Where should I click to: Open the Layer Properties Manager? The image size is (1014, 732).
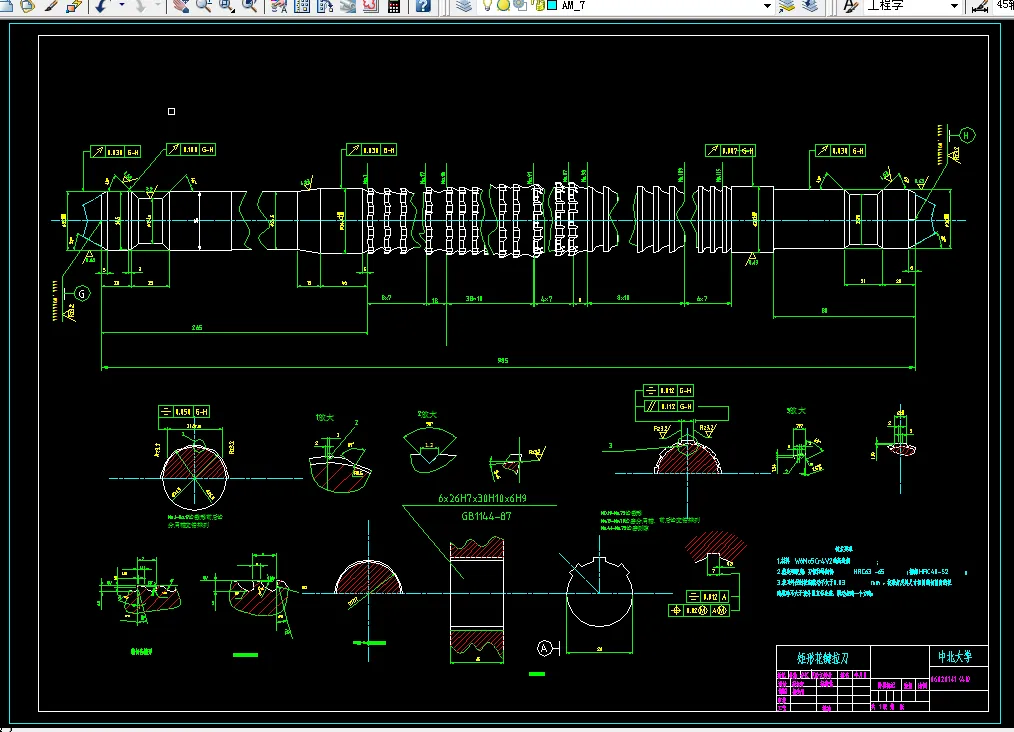(x=464, y=6)
